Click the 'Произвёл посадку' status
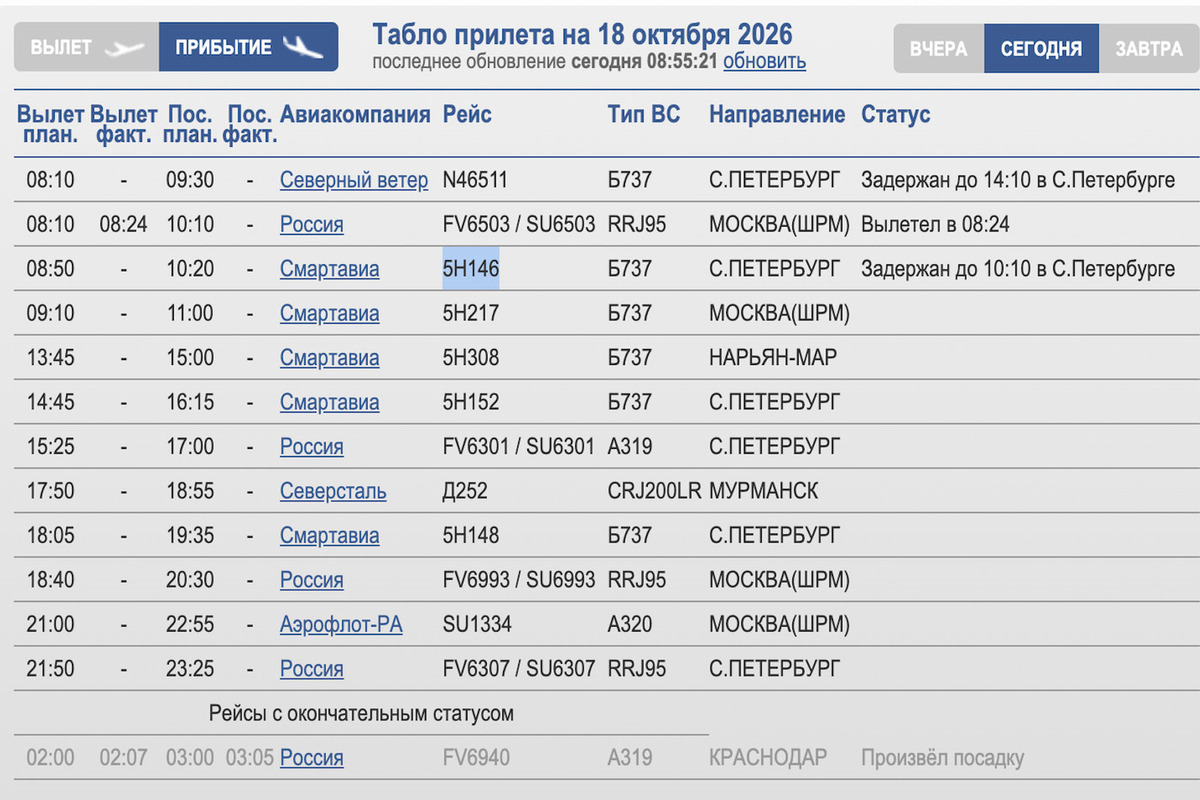This screenshot has width=1200, height=800. (x=942, y=759)
